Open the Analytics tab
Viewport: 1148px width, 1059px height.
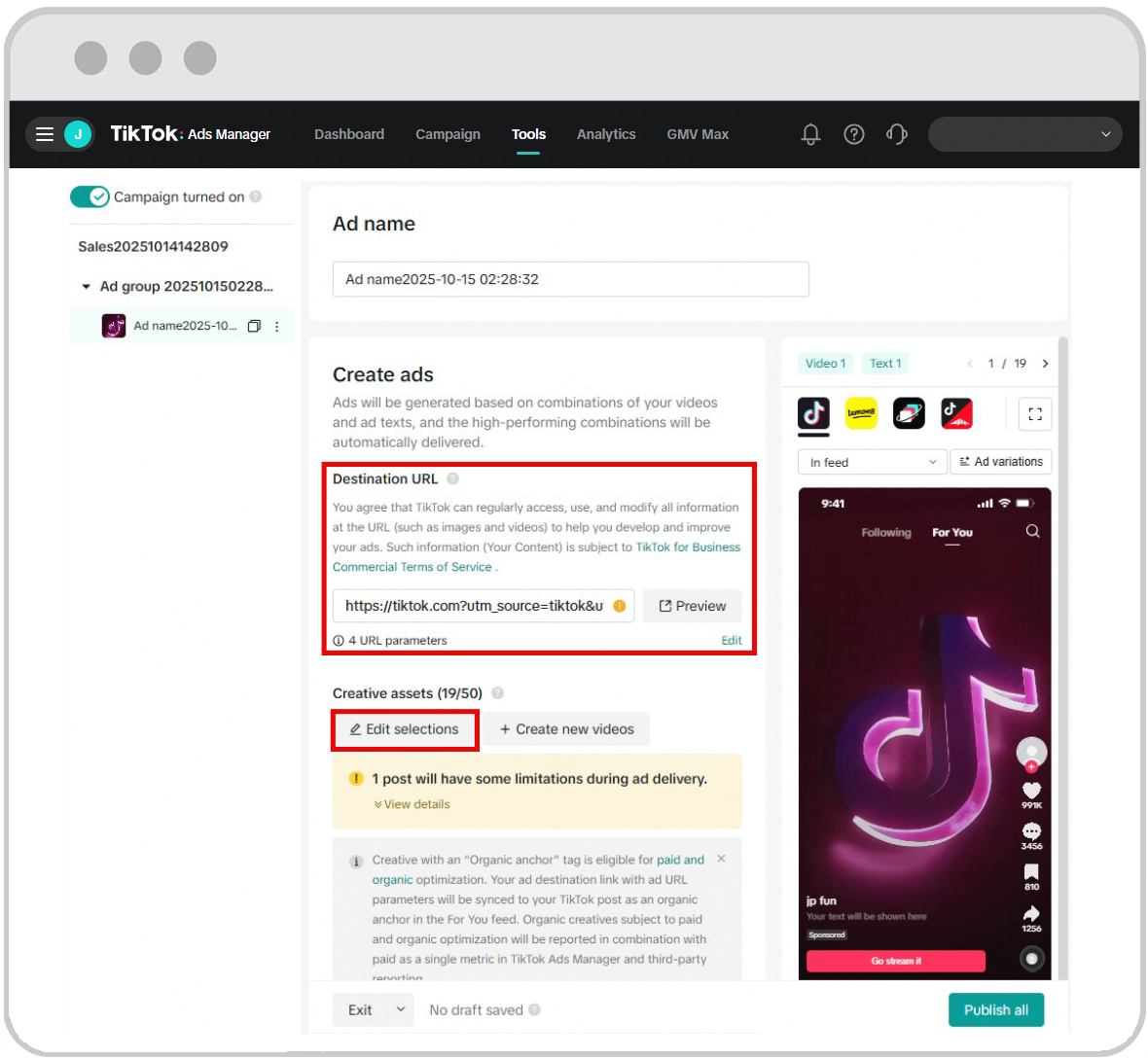tap(606, 134)
